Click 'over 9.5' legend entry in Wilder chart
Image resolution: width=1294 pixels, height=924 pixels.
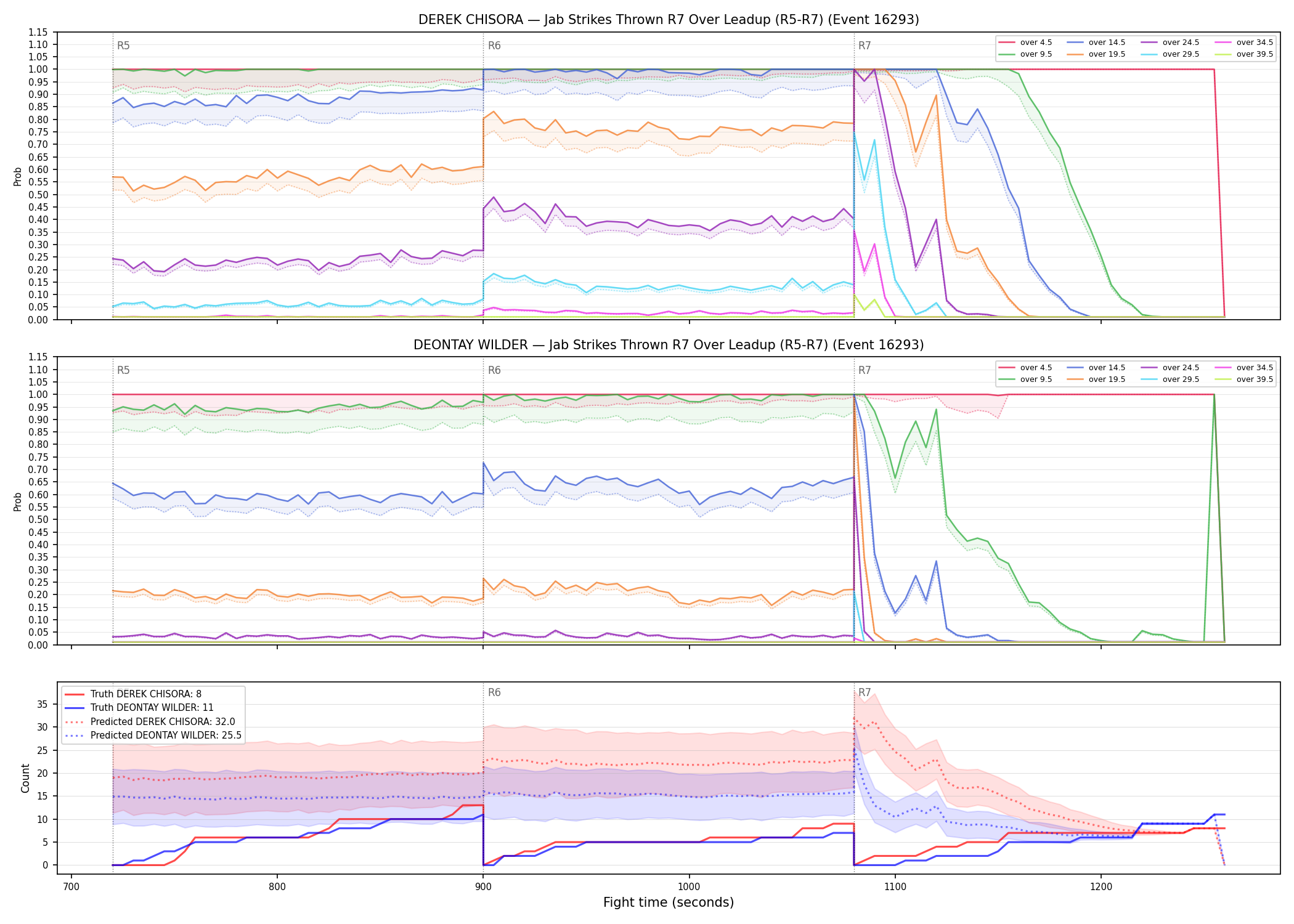tap(1026, 379)
